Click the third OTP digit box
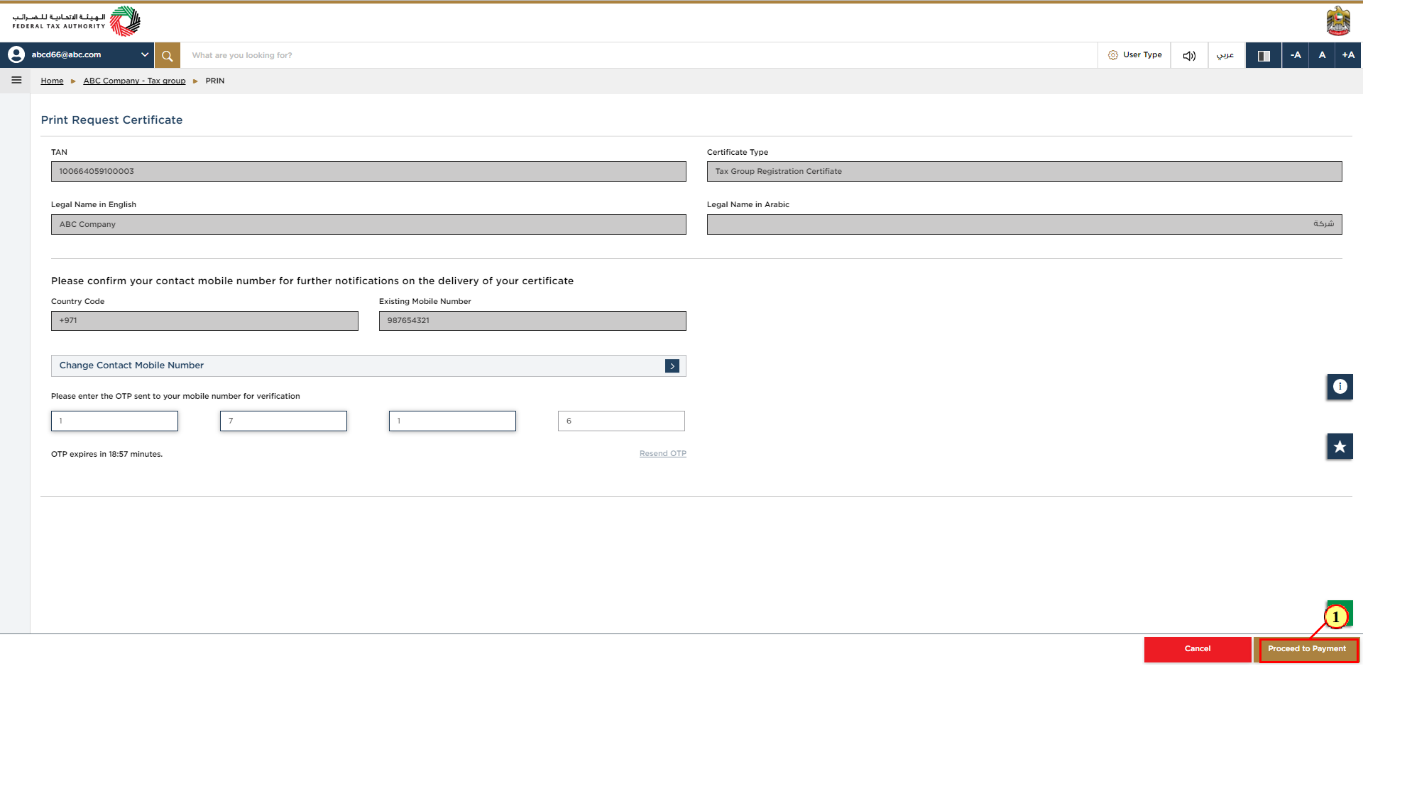The height and width of the screenshot is (801, 1414). tap(452, 421)
